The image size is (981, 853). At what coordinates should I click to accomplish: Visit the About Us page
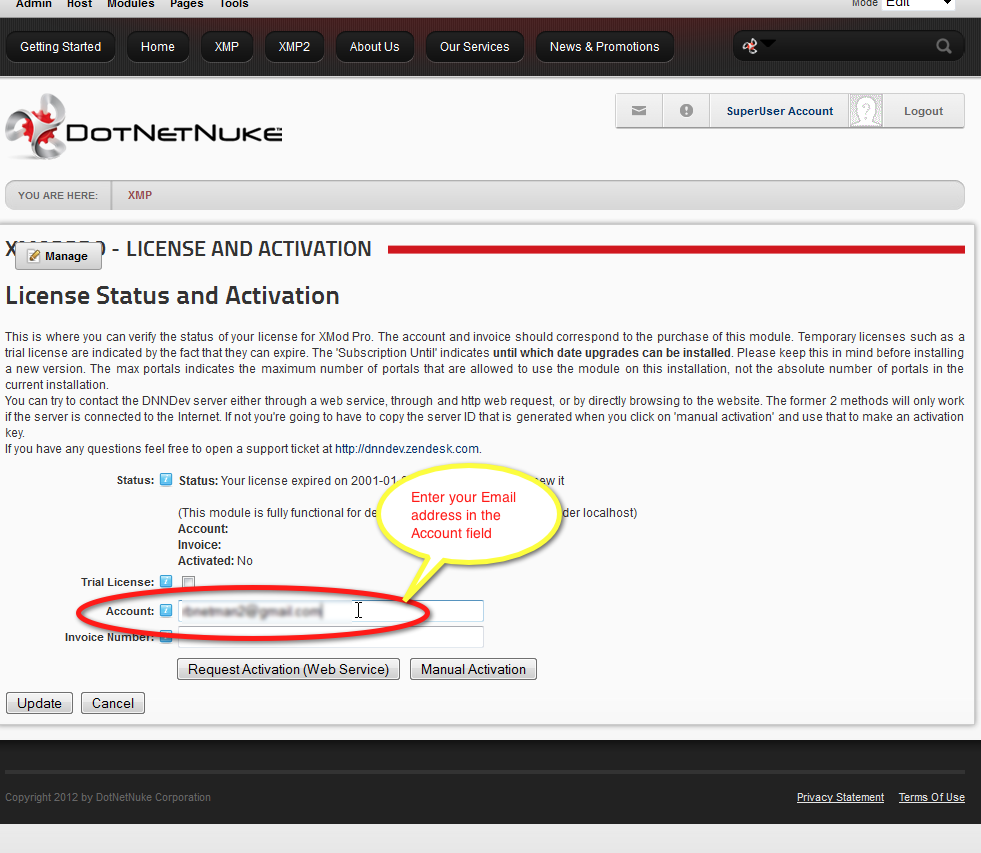[374, 47]
